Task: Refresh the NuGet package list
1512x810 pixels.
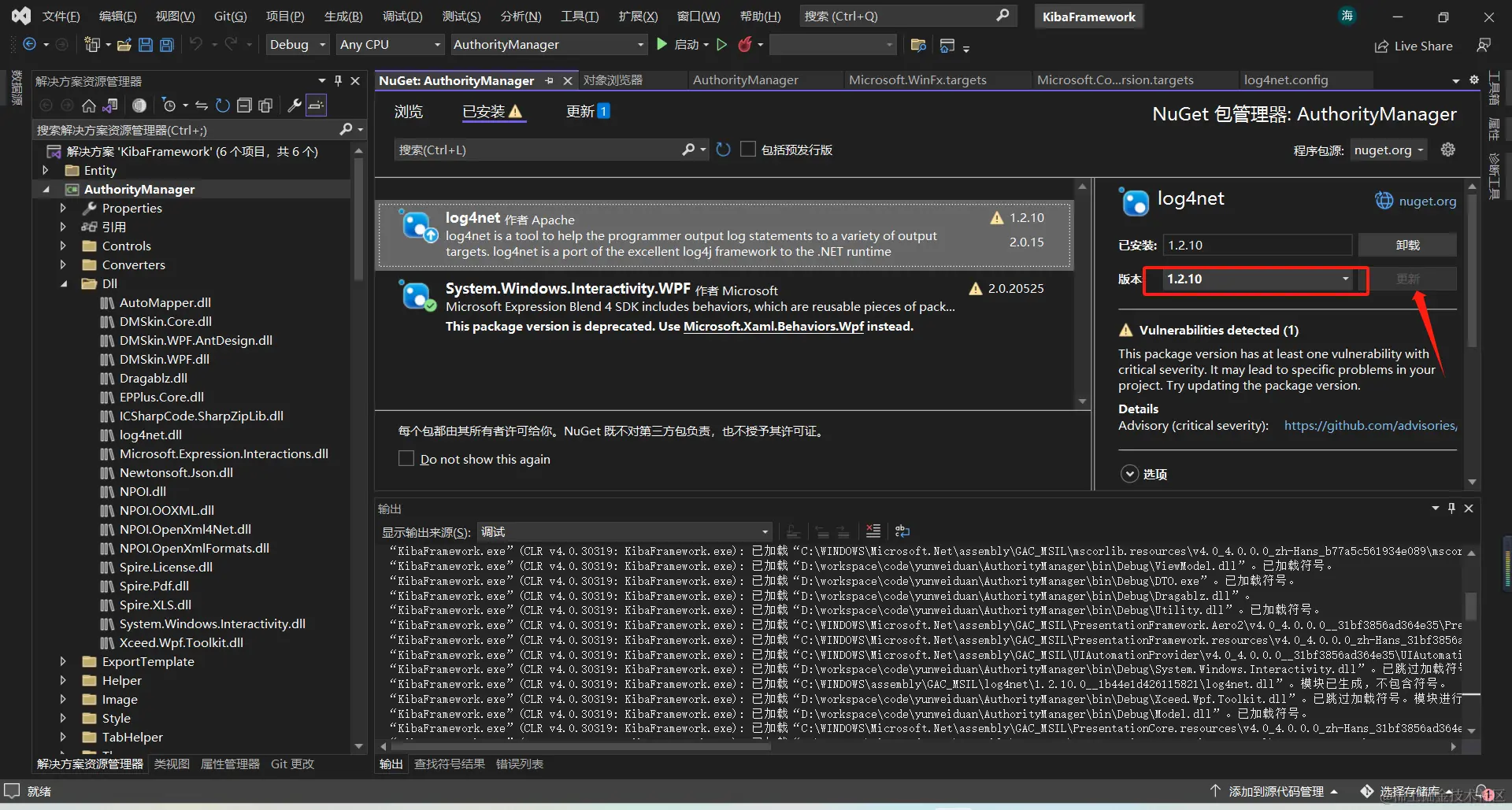Action: (724, 150)
